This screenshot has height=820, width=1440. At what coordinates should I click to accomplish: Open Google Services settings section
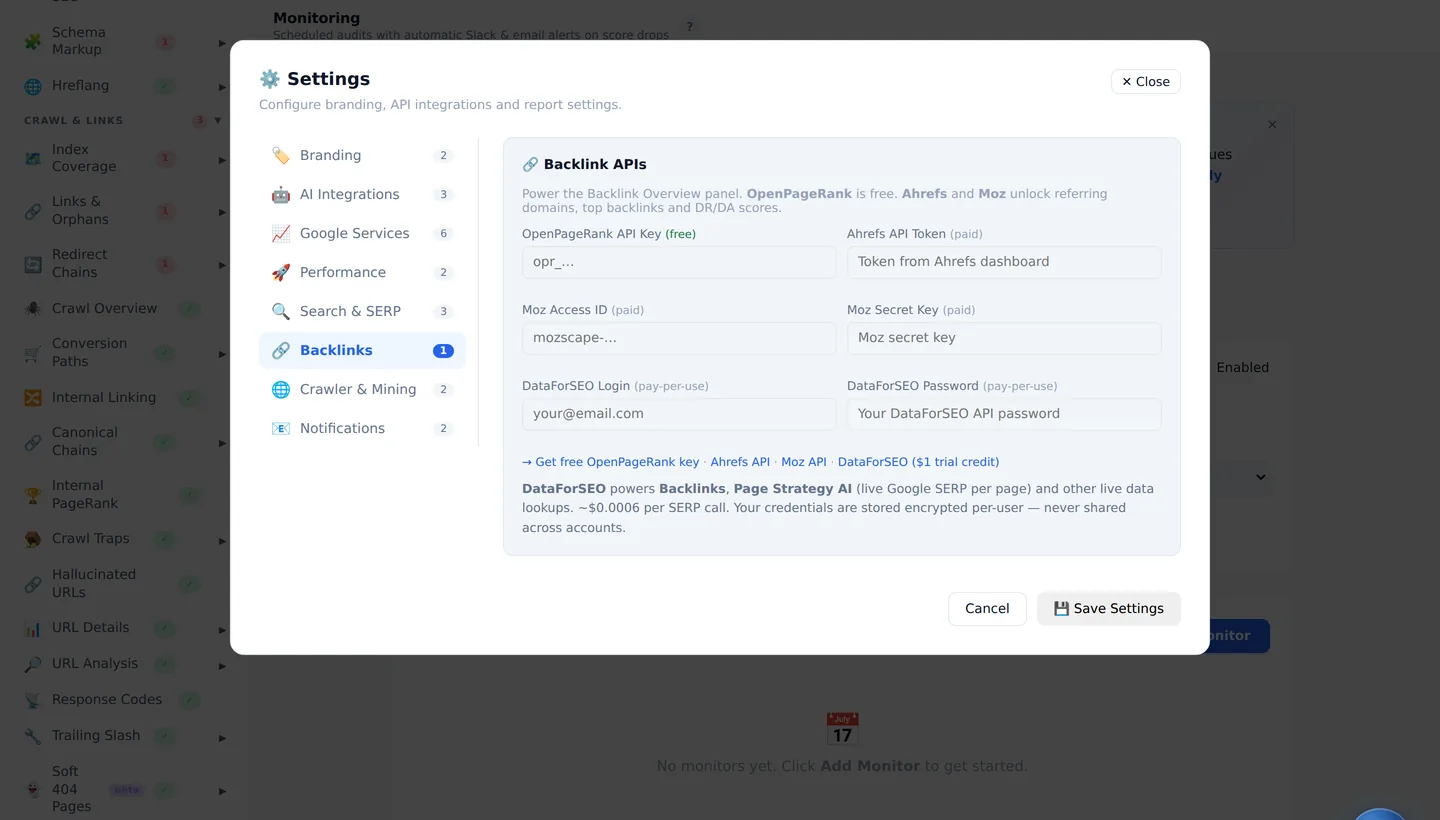362,233
